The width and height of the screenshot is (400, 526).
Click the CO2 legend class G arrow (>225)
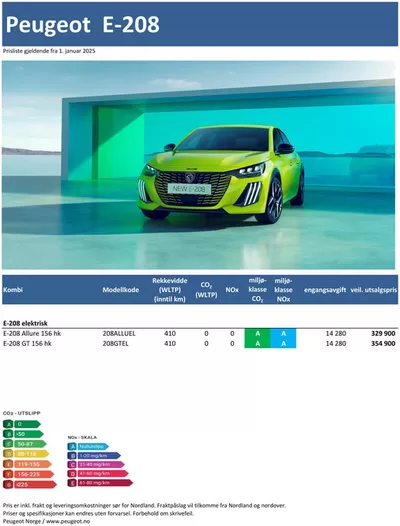tap(30, 484)
